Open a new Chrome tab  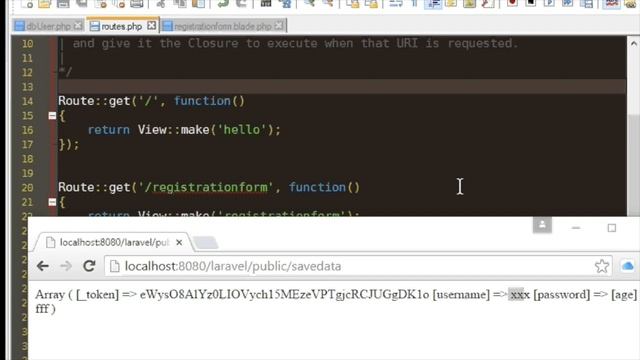coord(205,242)
